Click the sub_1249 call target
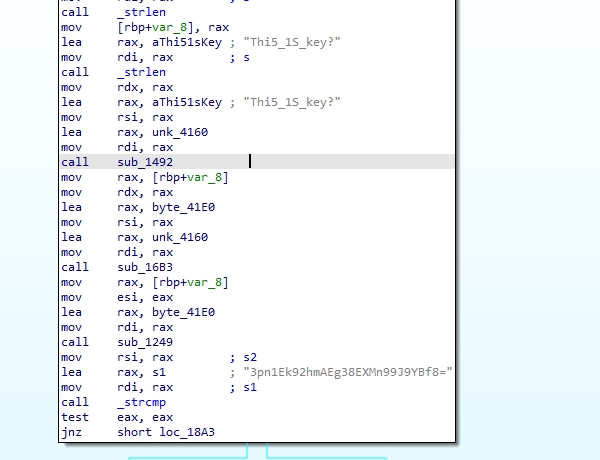 145,342
